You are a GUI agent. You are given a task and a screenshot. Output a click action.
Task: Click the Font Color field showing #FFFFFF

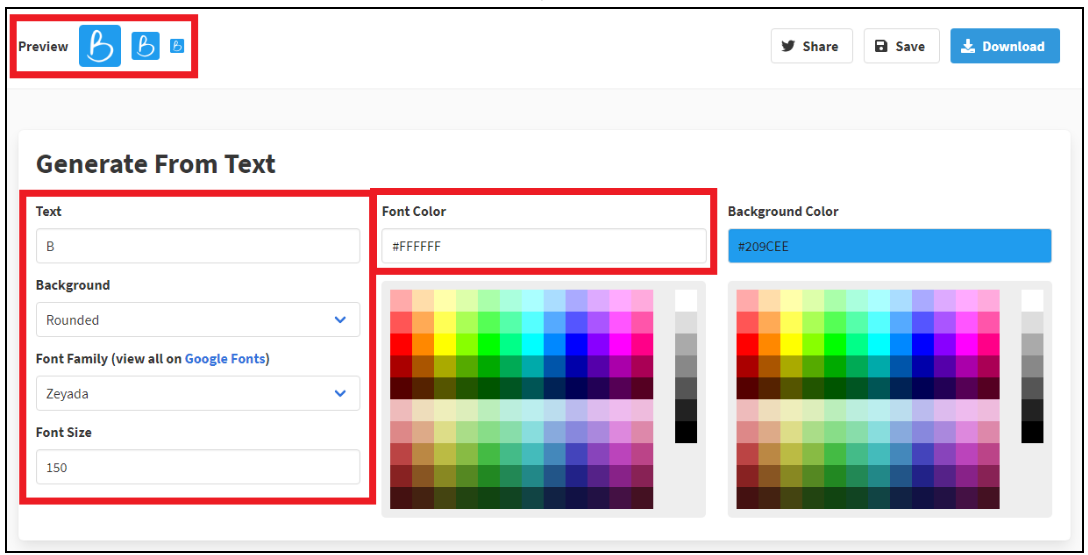[x=544, y=246]
